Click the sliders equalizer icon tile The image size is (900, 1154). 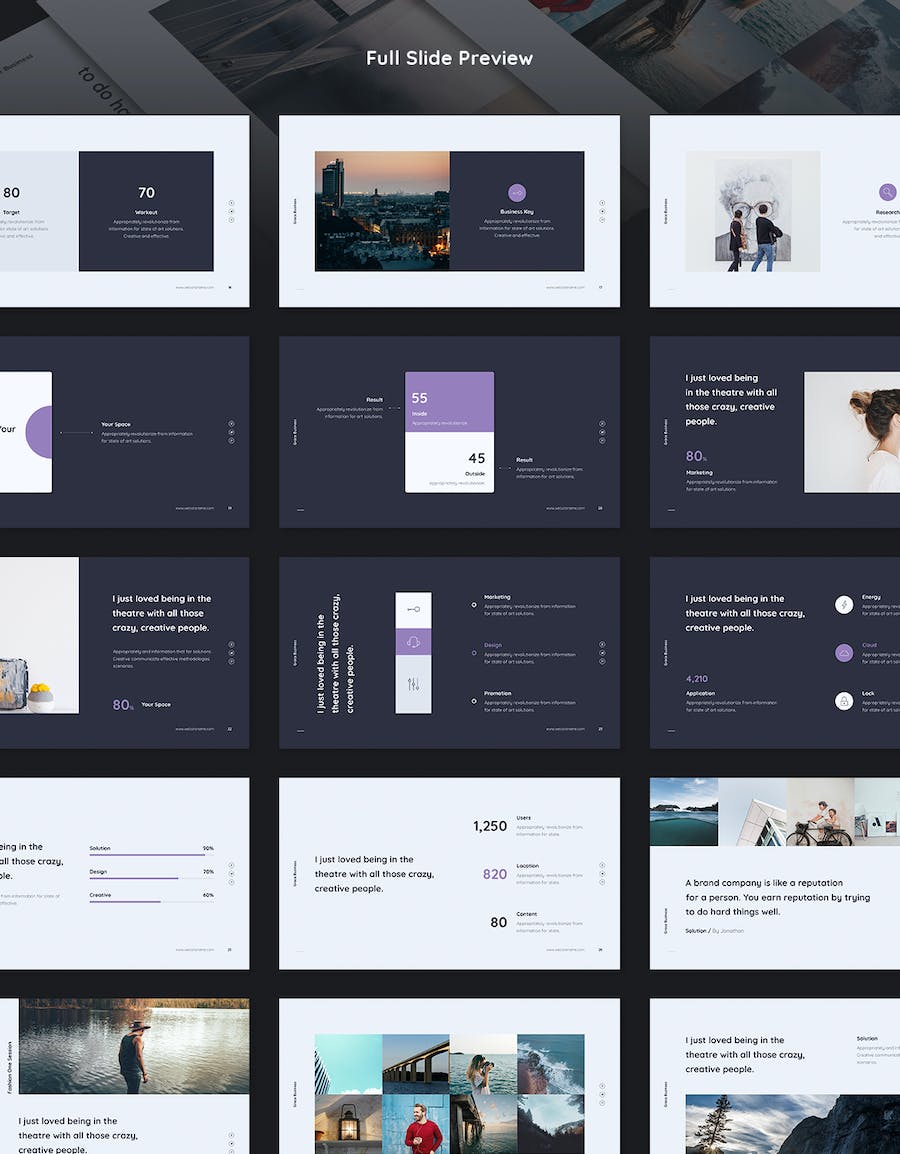pos(413,684)
